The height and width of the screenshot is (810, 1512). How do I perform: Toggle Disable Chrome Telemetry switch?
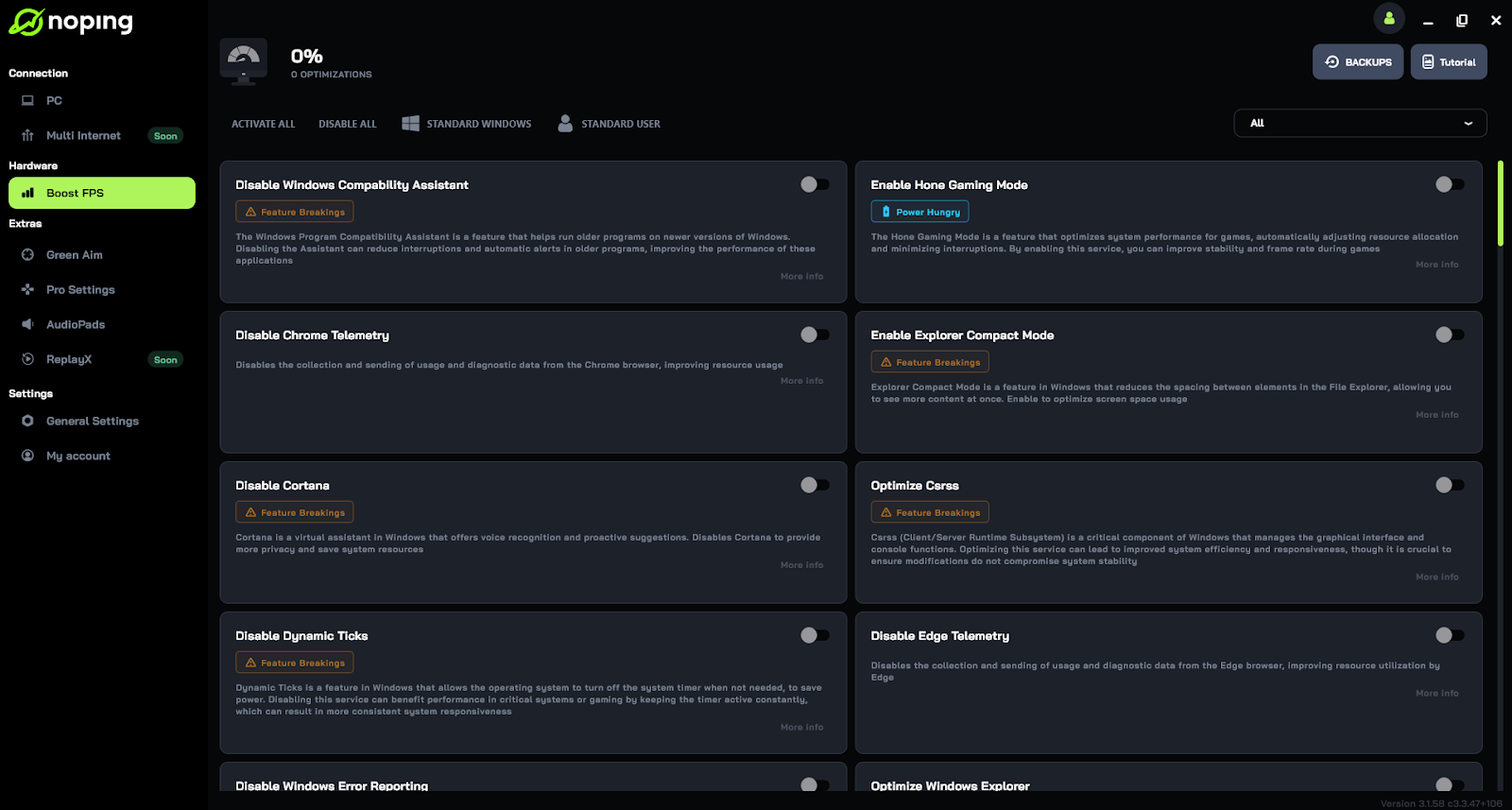pos(815,335)
